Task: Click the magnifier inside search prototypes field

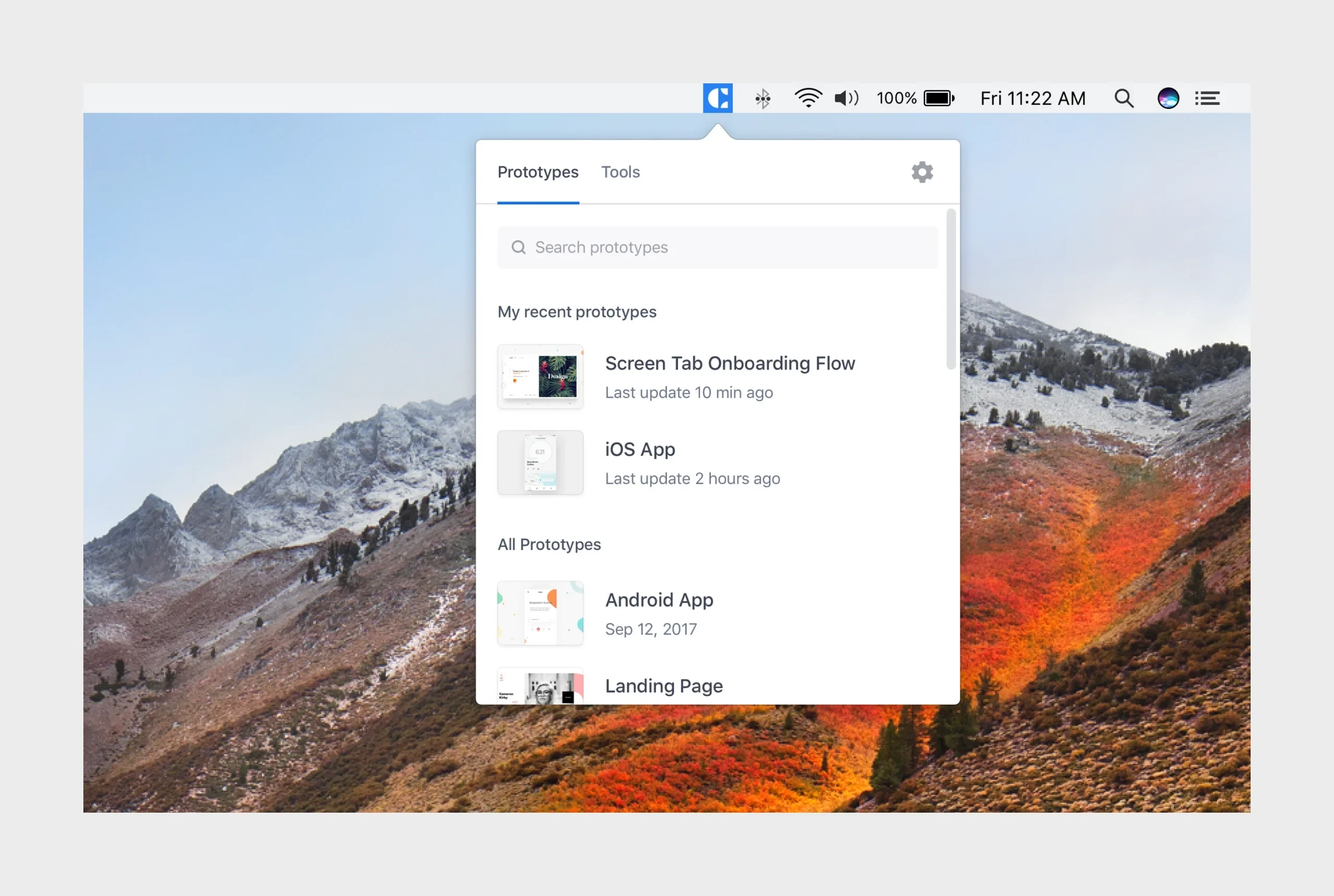Action: point(518,247)
